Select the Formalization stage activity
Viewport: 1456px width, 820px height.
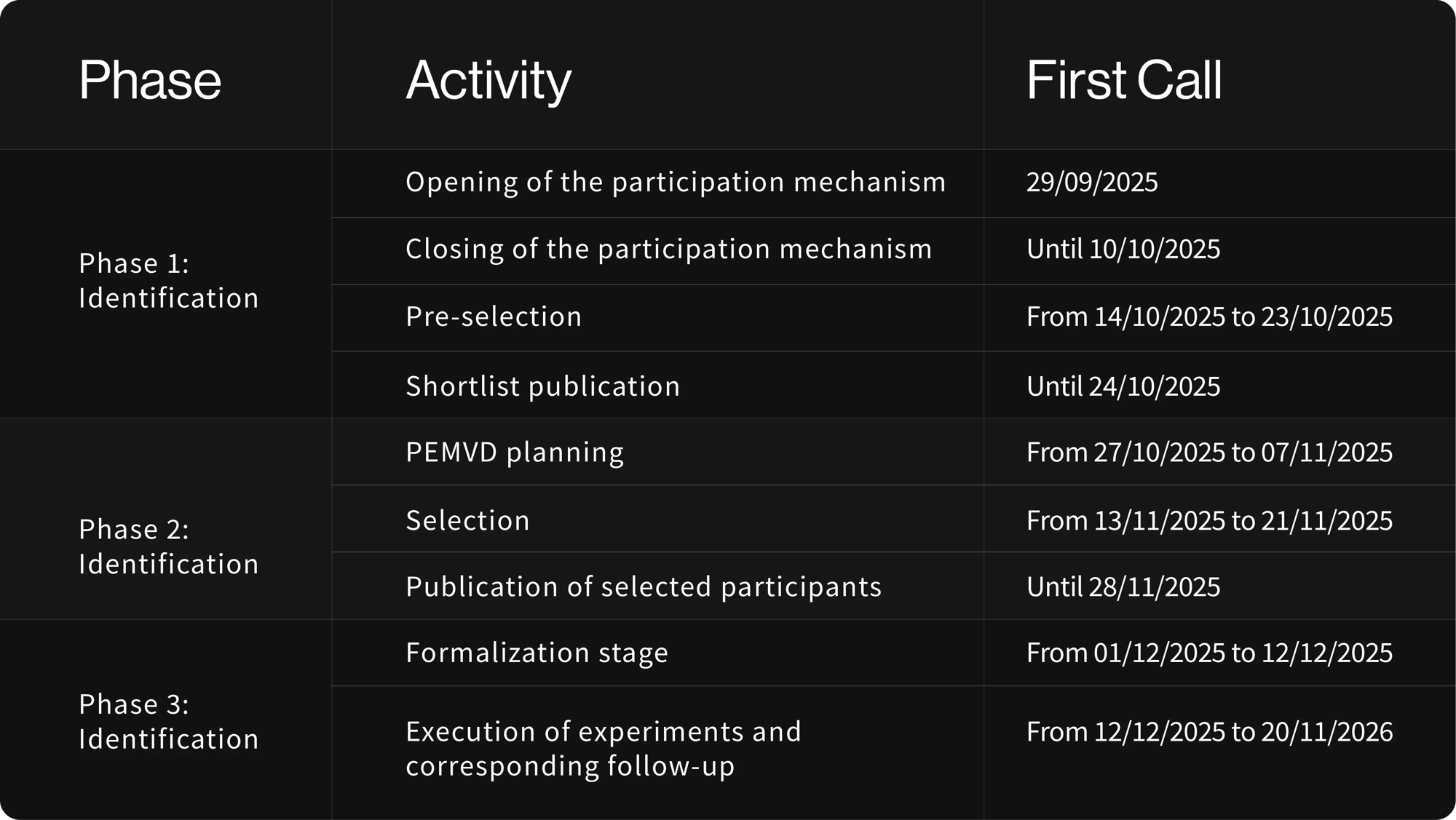click(x=537, y=653)
